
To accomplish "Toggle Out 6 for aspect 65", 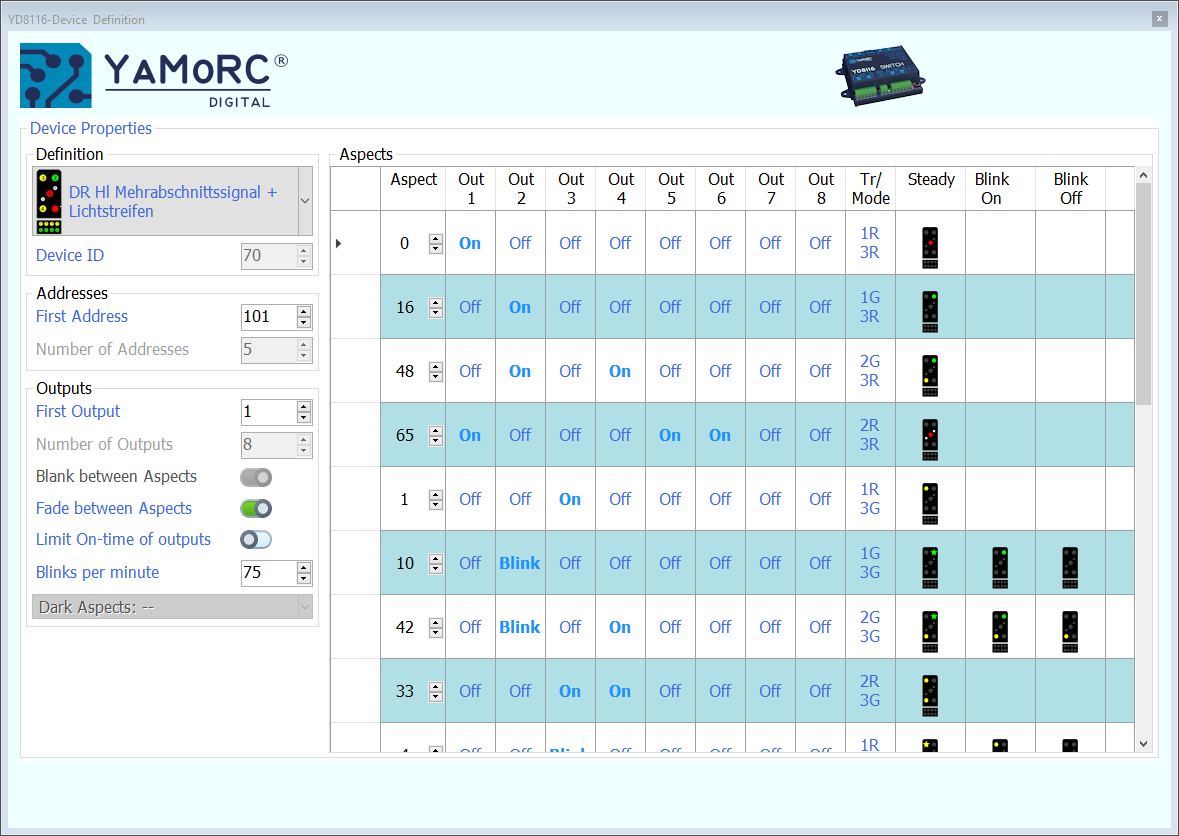I will tap(720, 435).
